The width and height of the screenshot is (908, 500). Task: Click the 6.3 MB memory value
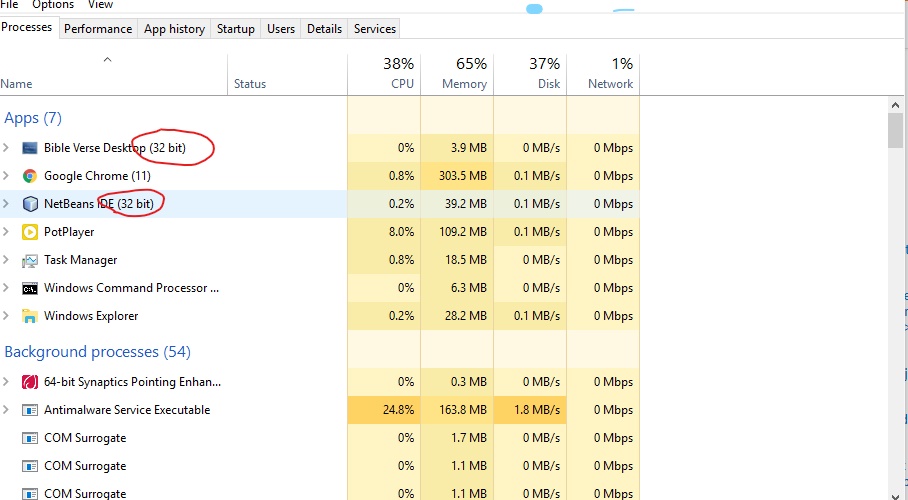click(468, 287)
